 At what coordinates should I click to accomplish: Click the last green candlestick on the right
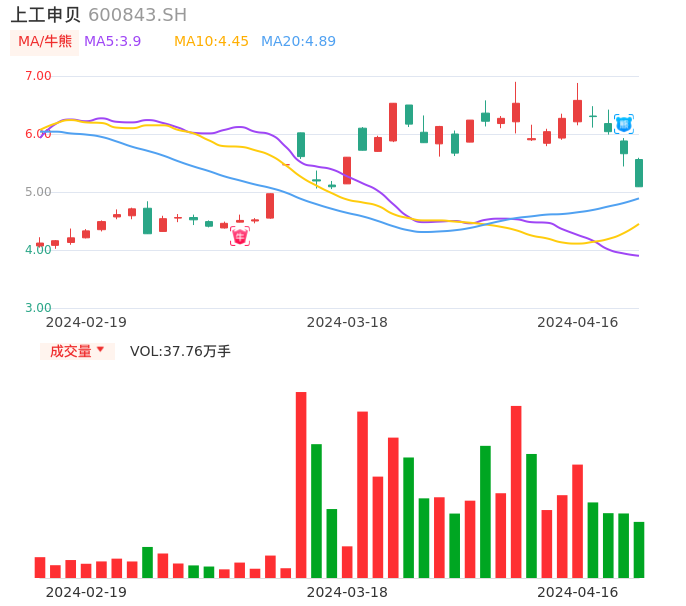click(x=639, y=173)
